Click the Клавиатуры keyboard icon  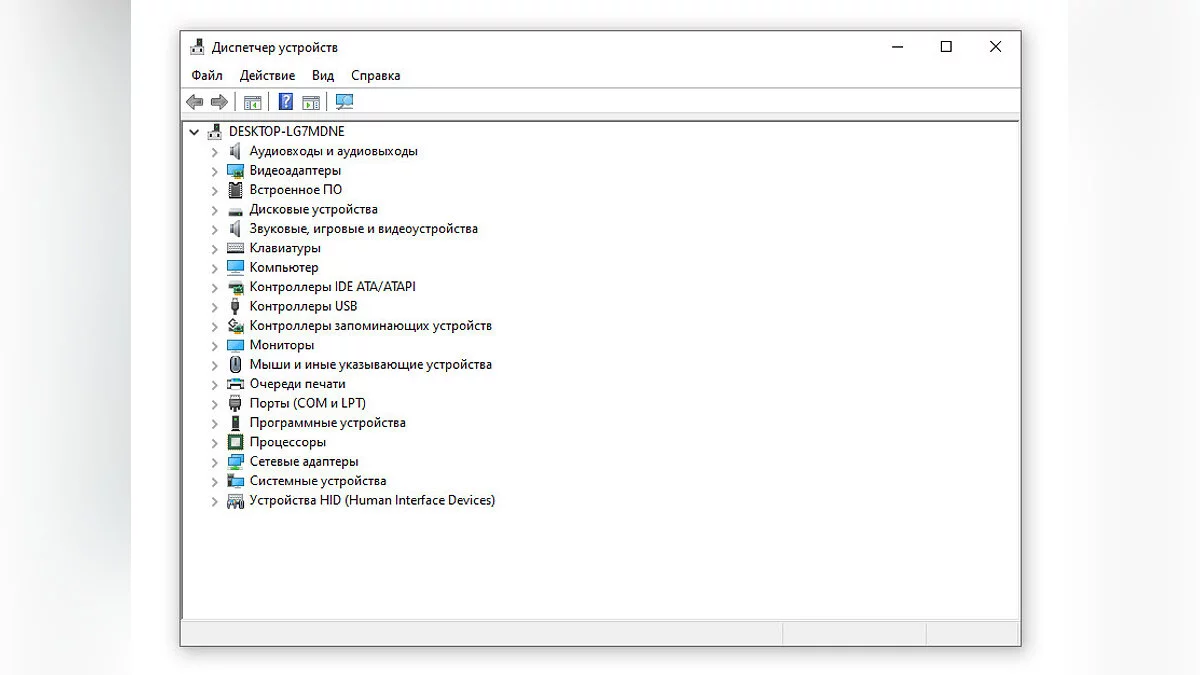click(x=235, y=248)
